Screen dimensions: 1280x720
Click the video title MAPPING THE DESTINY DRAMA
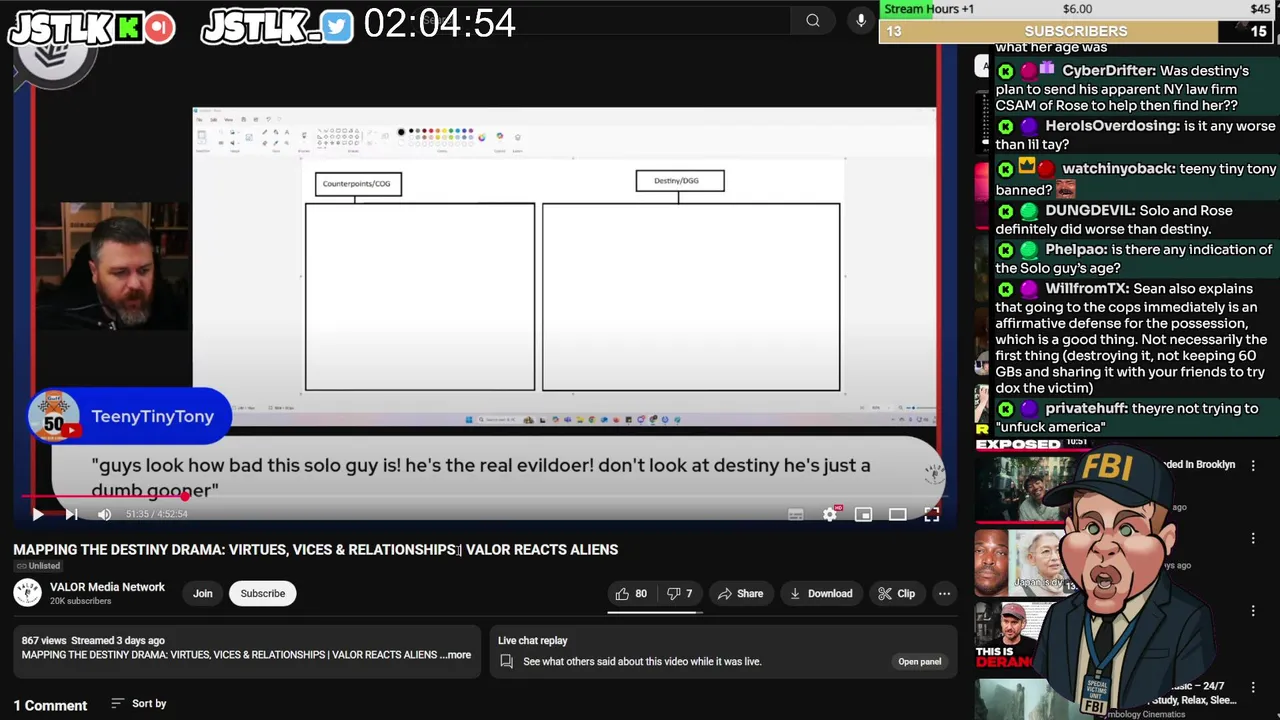316,549
